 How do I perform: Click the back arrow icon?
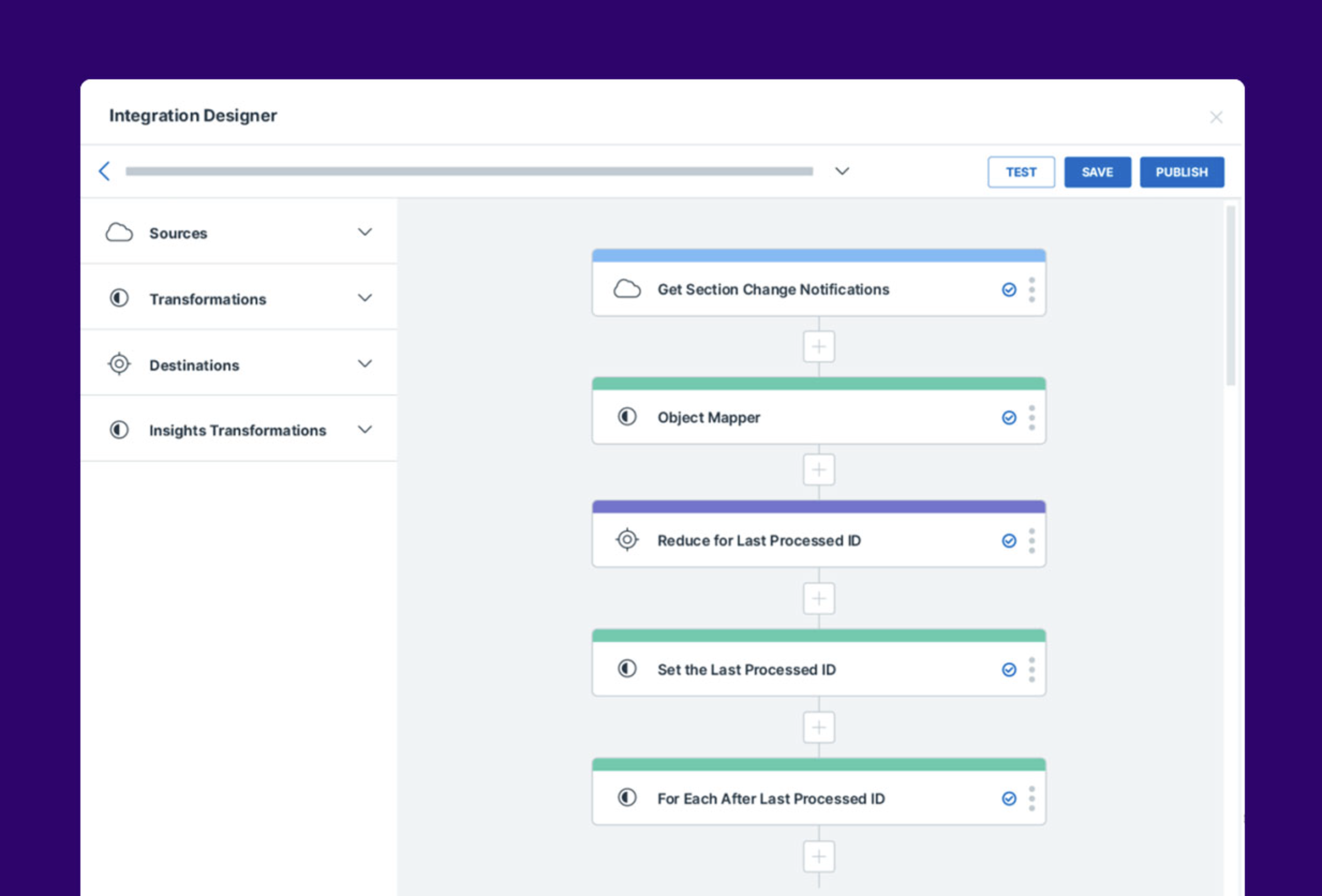pos(104,171)
